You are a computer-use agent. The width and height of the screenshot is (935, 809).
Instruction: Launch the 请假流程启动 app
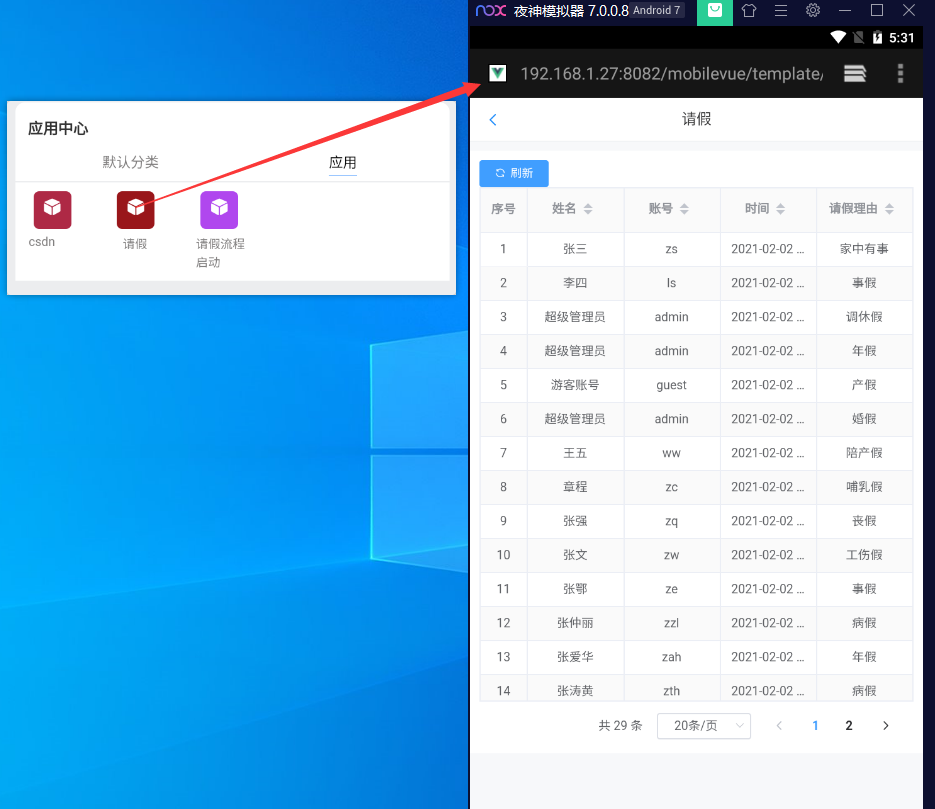219,210
